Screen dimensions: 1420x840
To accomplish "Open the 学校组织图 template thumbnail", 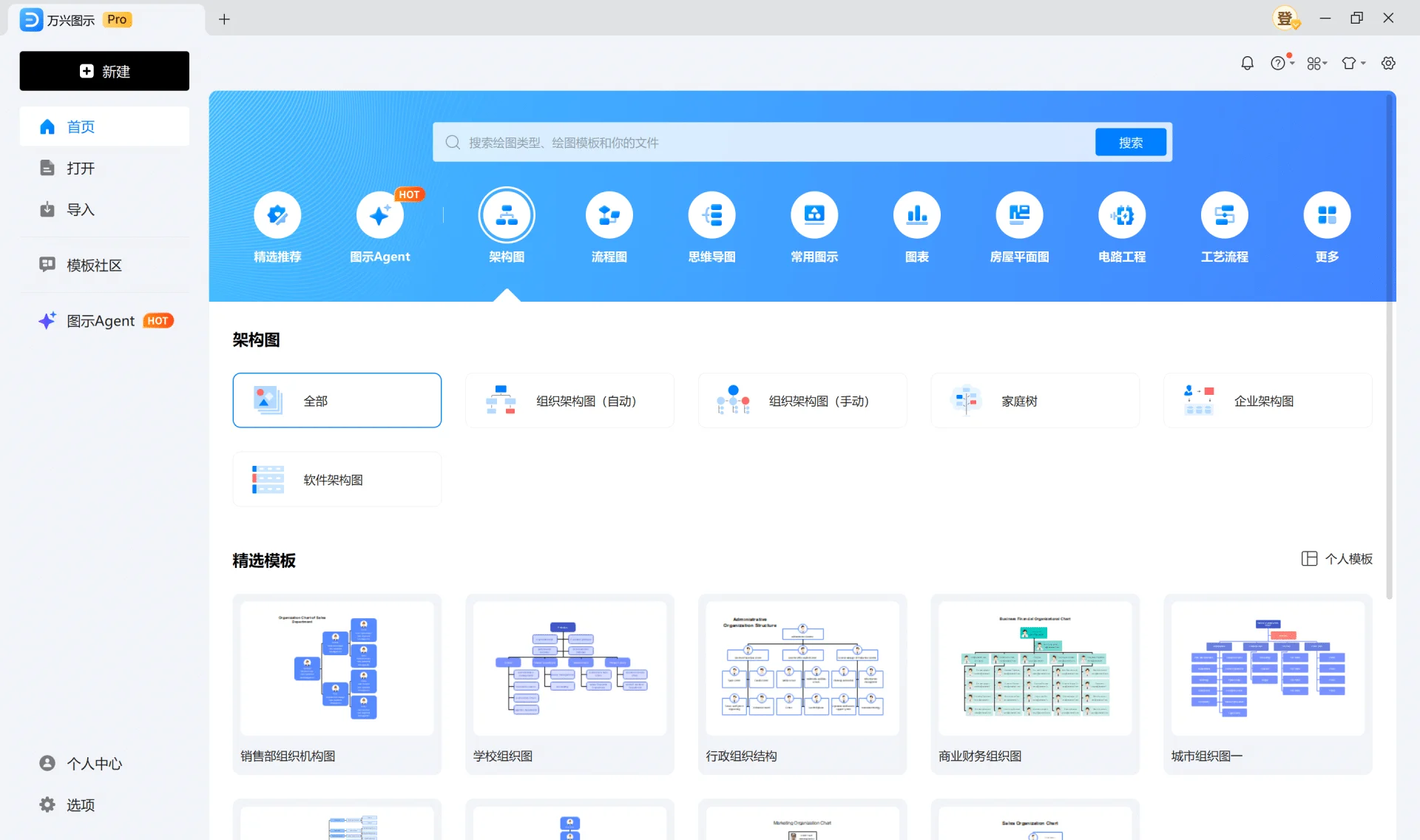I will (x=569, y=668).
